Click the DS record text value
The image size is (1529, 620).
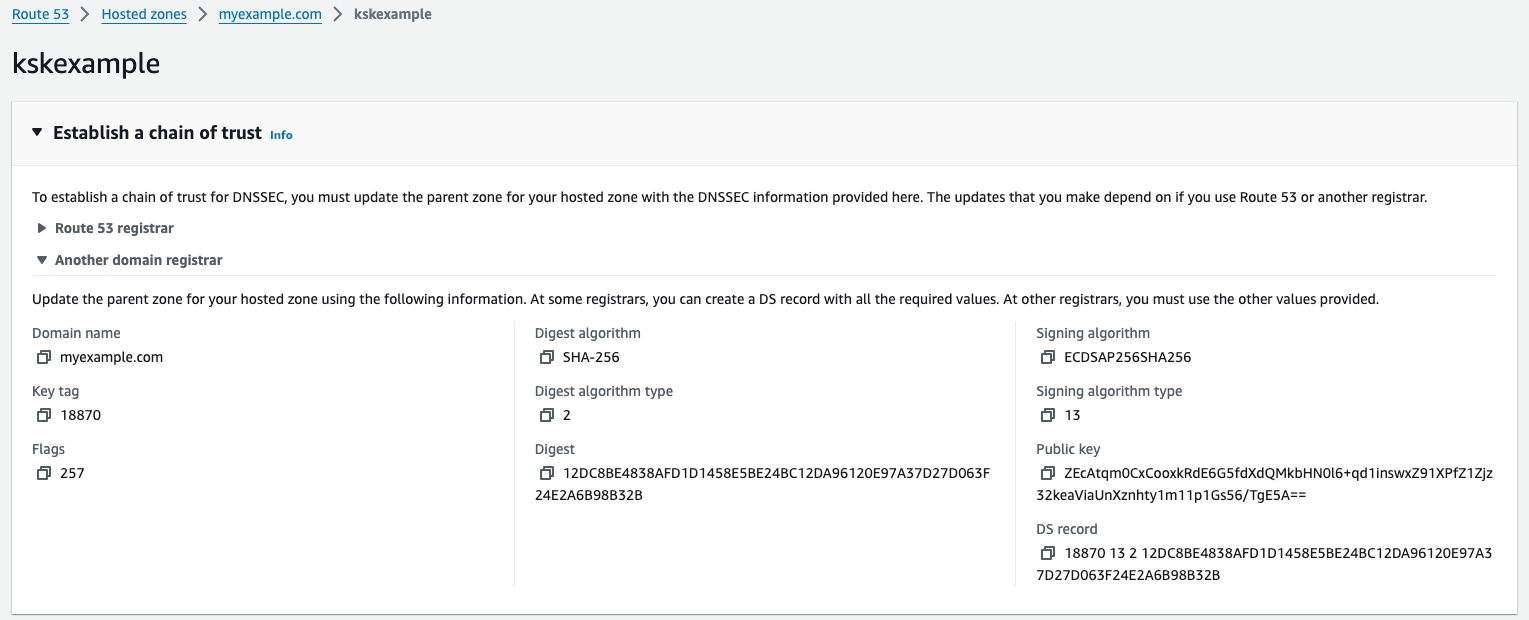(x=1278, y=564)
